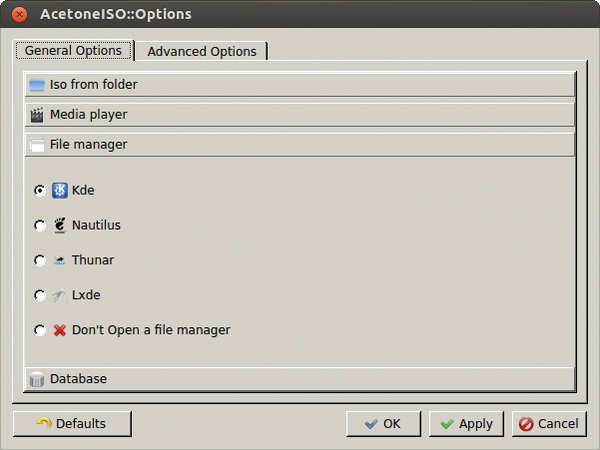Click the Media player clapperboard icon
The height and width of the screenshot is (450, 600).
point(37,115)
